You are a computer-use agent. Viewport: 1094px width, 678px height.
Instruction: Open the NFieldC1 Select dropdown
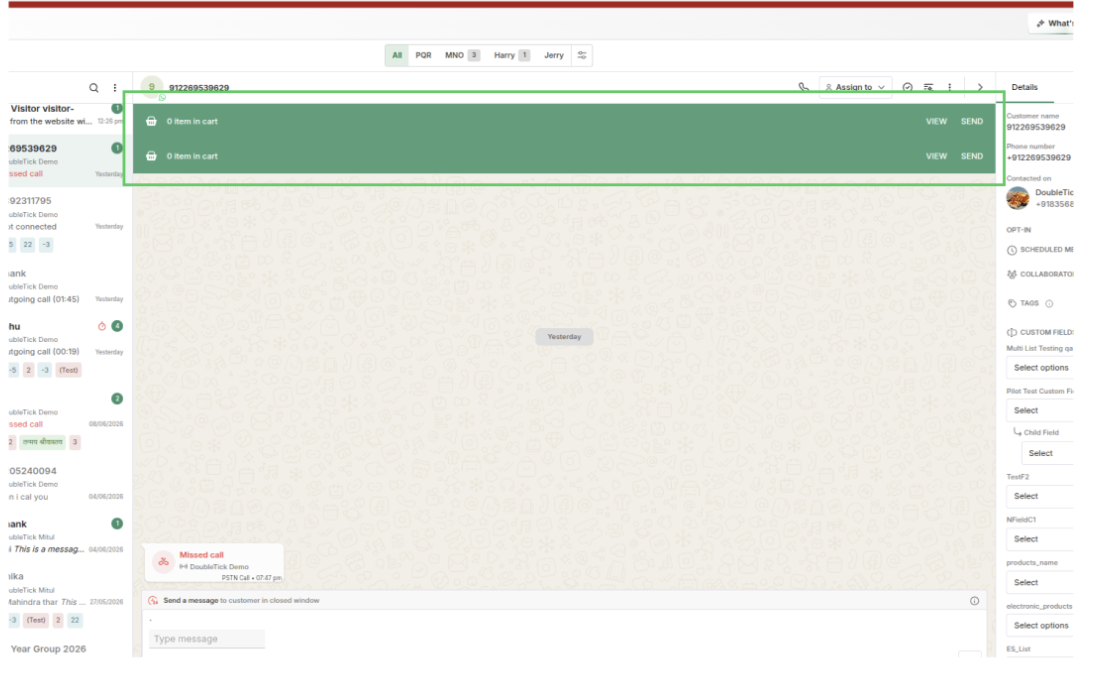coord(1040,539)
